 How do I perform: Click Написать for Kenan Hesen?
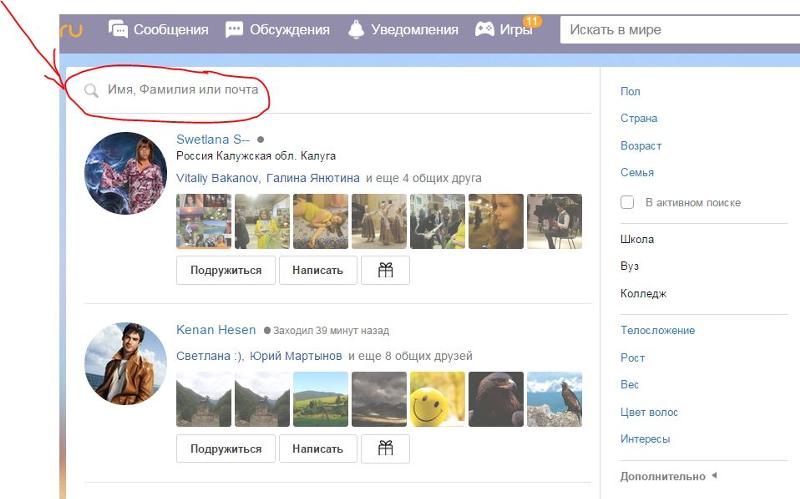317,448
